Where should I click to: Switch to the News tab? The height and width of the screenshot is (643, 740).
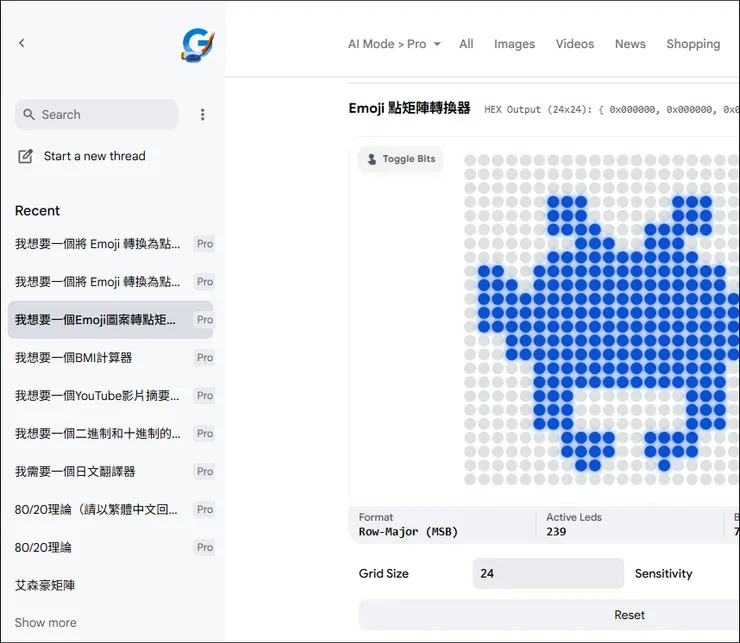coord(630,44)
